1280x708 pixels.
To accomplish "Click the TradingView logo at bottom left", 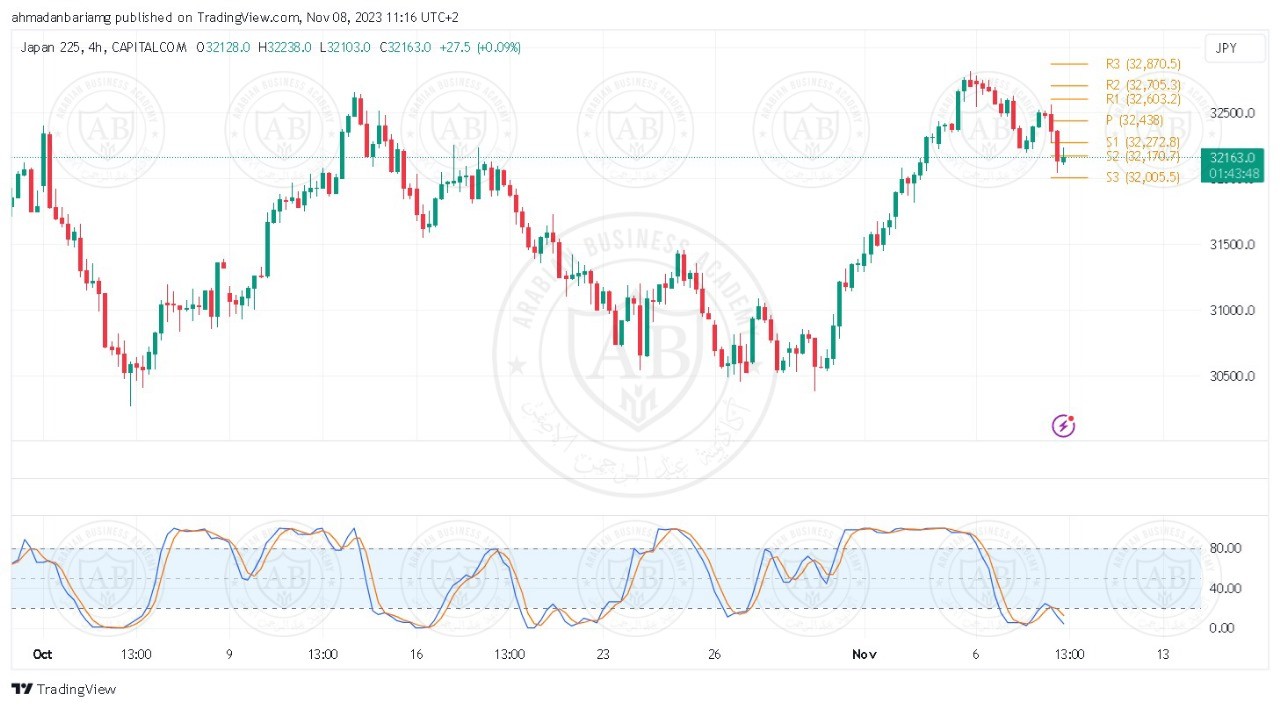I will 64,689.
